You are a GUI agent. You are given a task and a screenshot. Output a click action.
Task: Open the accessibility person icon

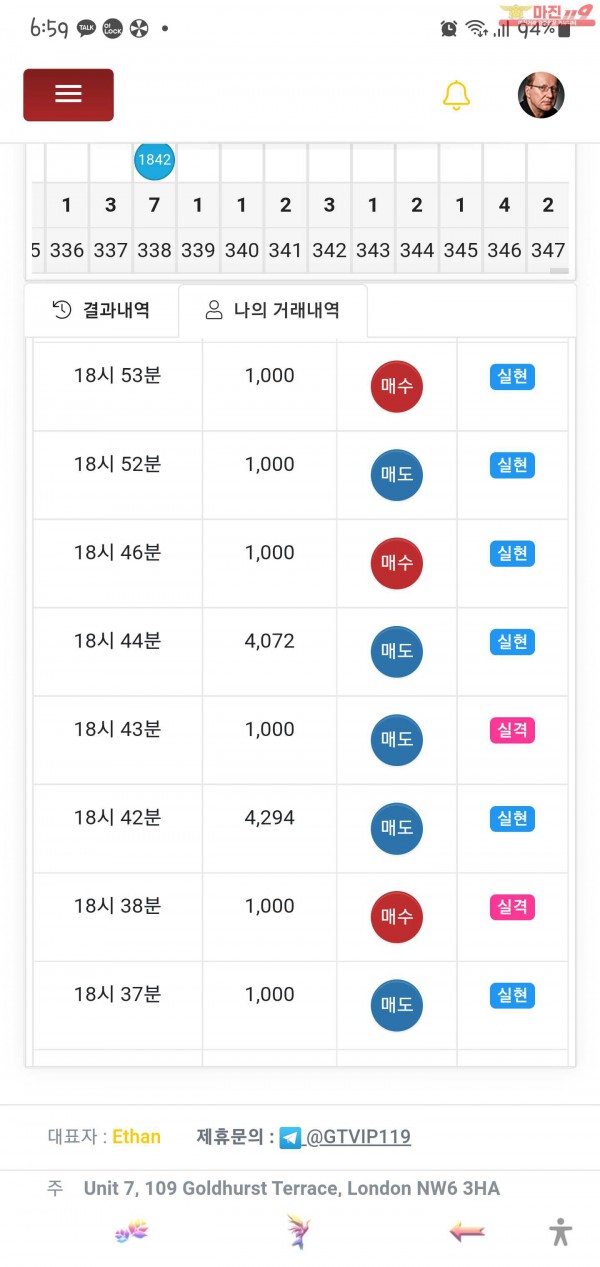click(561, 1231)
